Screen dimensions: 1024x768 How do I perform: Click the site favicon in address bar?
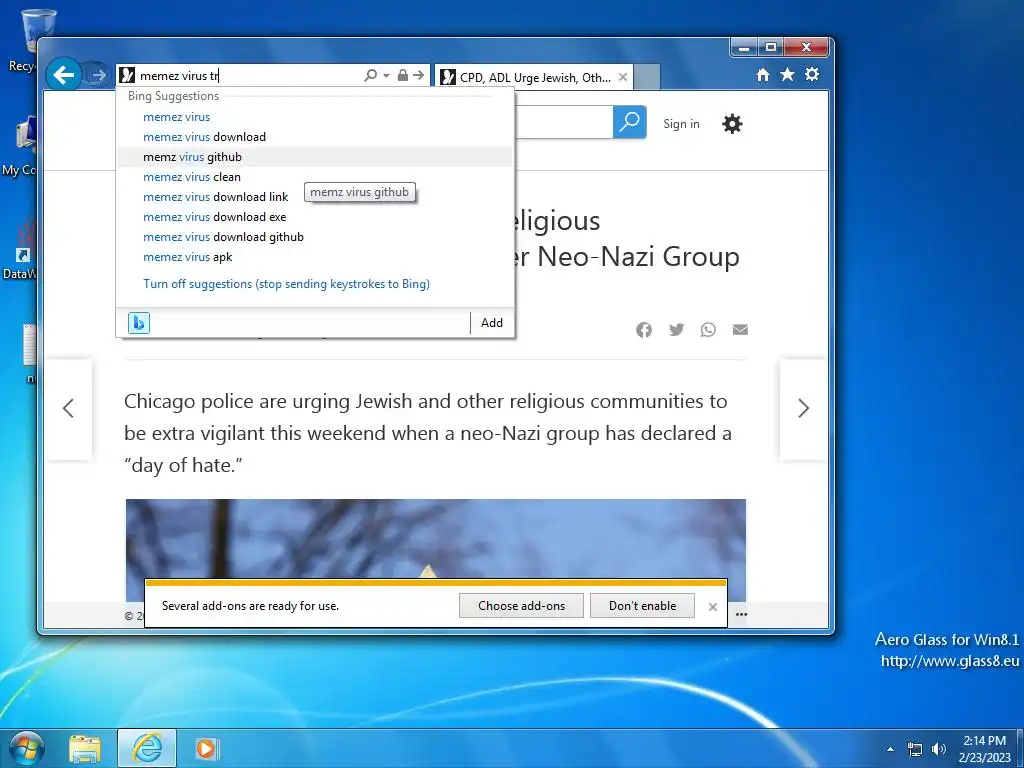127,76
